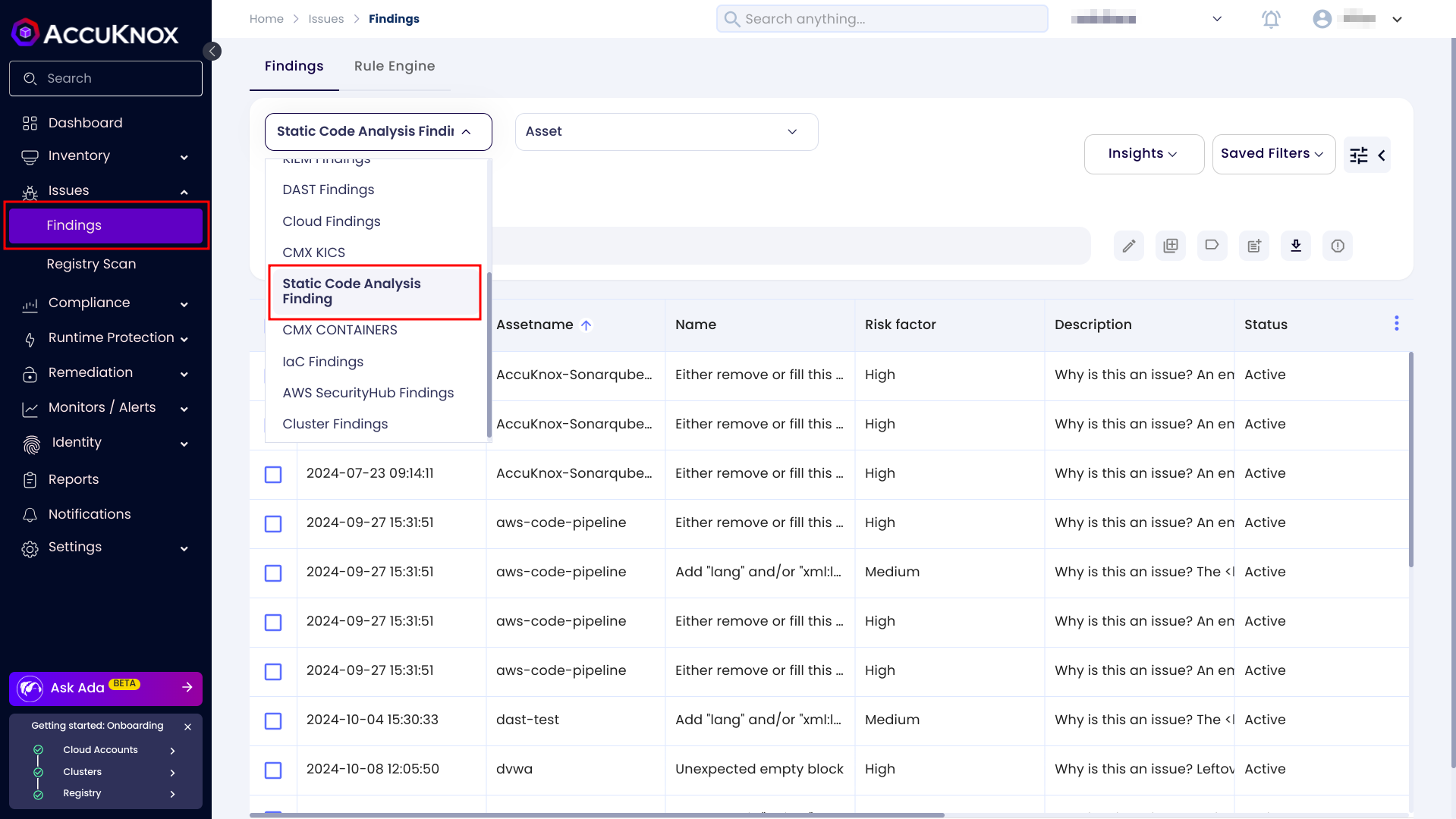Viewport: 1456px width, 819px height.
Task: Click the Inventory sidebar icon
Action: (x=30, y=157)
